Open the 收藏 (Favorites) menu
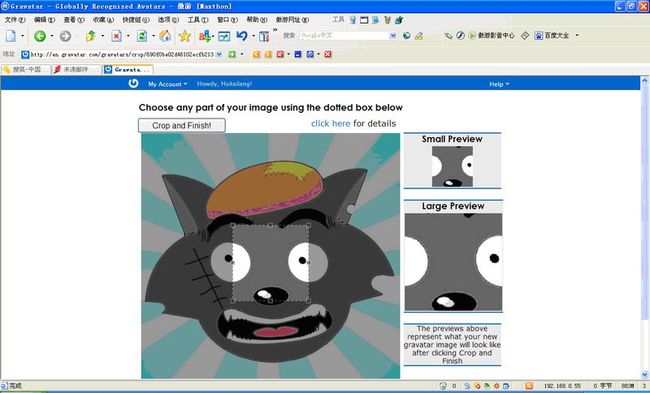650x393 pixels. (x=103, y=19)
